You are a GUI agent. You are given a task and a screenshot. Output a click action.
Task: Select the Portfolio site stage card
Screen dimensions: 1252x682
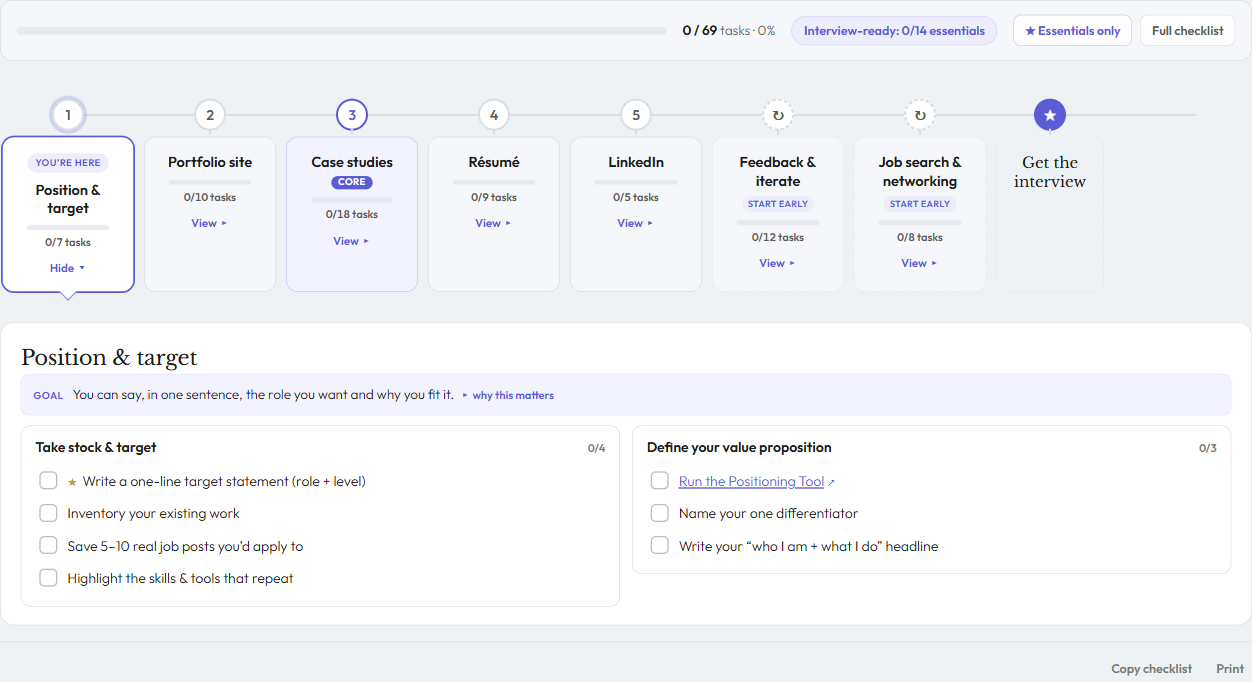tap(210, 214)
